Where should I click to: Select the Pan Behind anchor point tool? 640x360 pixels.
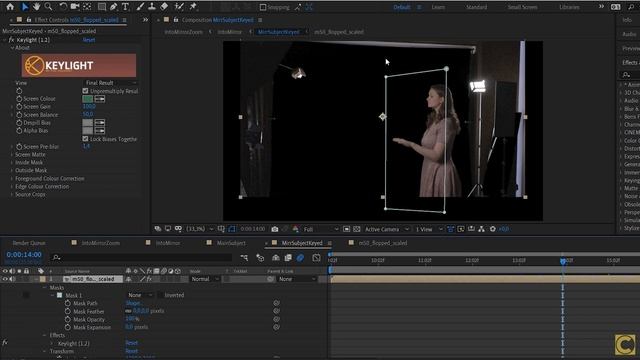coord(87,7)
